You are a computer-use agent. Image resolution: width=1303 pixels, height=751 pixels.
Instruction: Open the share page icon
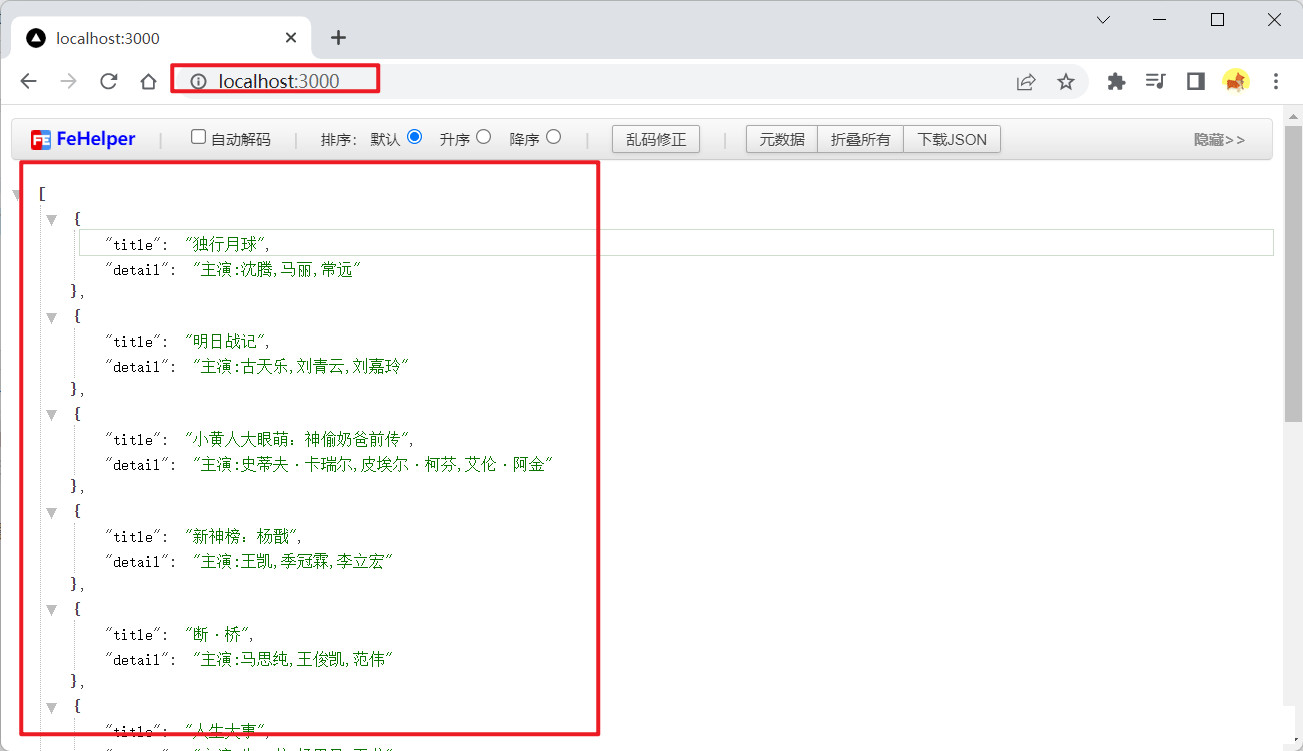tap(1026, 82)
